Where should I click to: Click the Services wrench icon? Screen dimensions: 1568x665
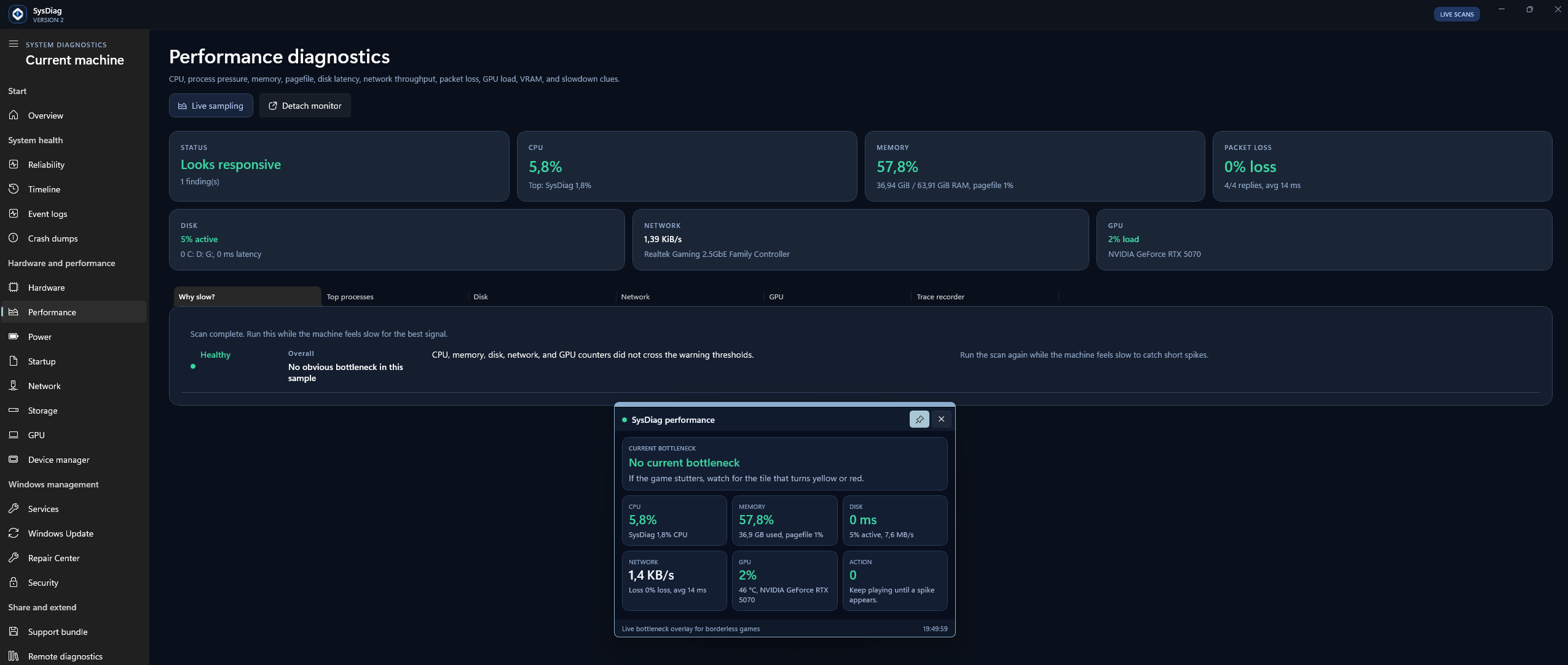(x=14, y=508)
